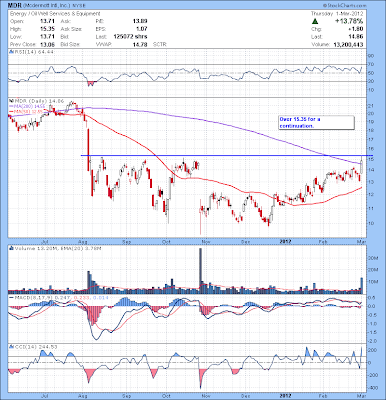This screenshot has height=400, width=386.
Task: Click the tall late-October volume spike bar
Action: pos(201,271)
